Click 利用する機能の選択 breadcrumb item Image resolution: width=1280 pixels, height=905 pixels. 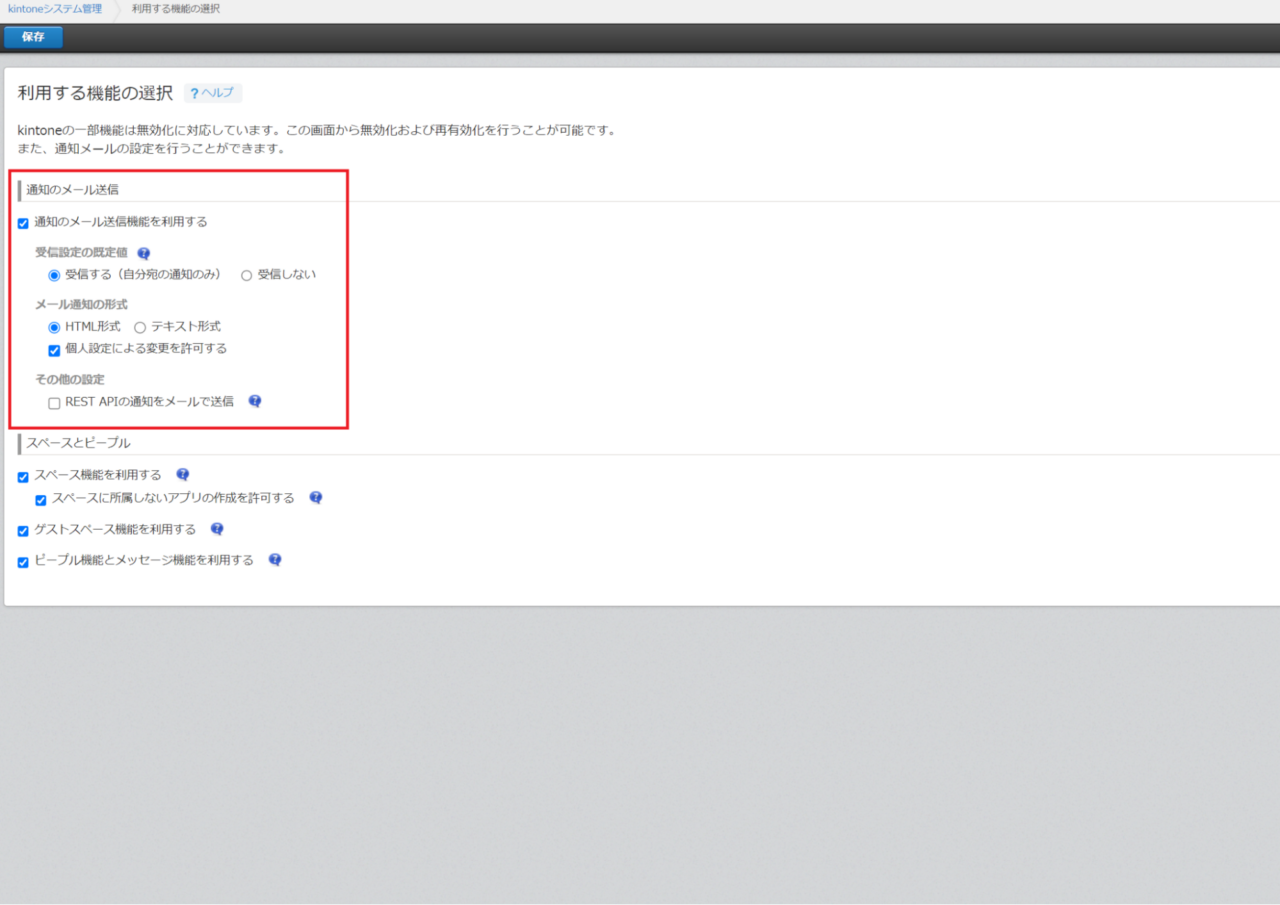pyautogui.click(x=176, y=9)
